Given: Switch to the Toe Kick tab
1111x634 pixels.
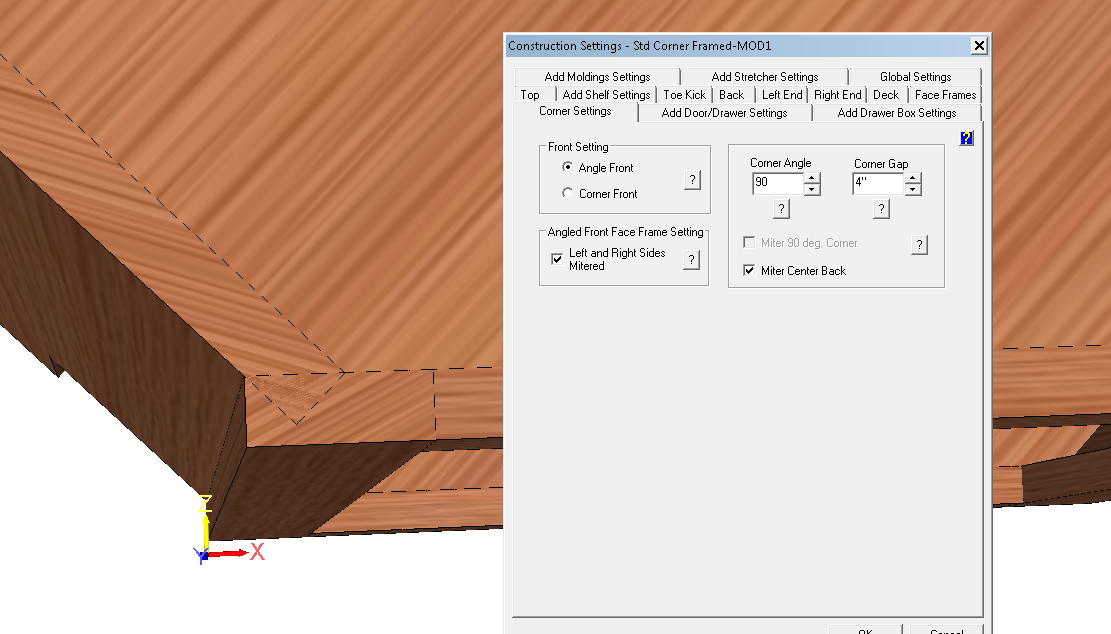Looking at the screenshot, I should click(684, 95).
